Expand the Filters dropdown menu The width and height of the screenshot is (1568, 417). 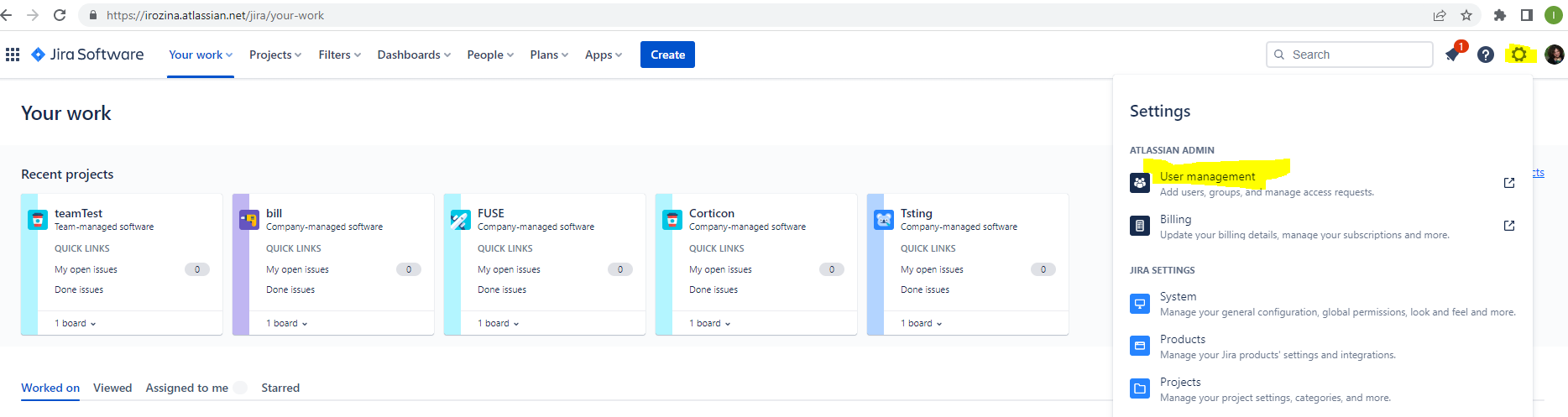pyautogui.click(x=339, y=55)
